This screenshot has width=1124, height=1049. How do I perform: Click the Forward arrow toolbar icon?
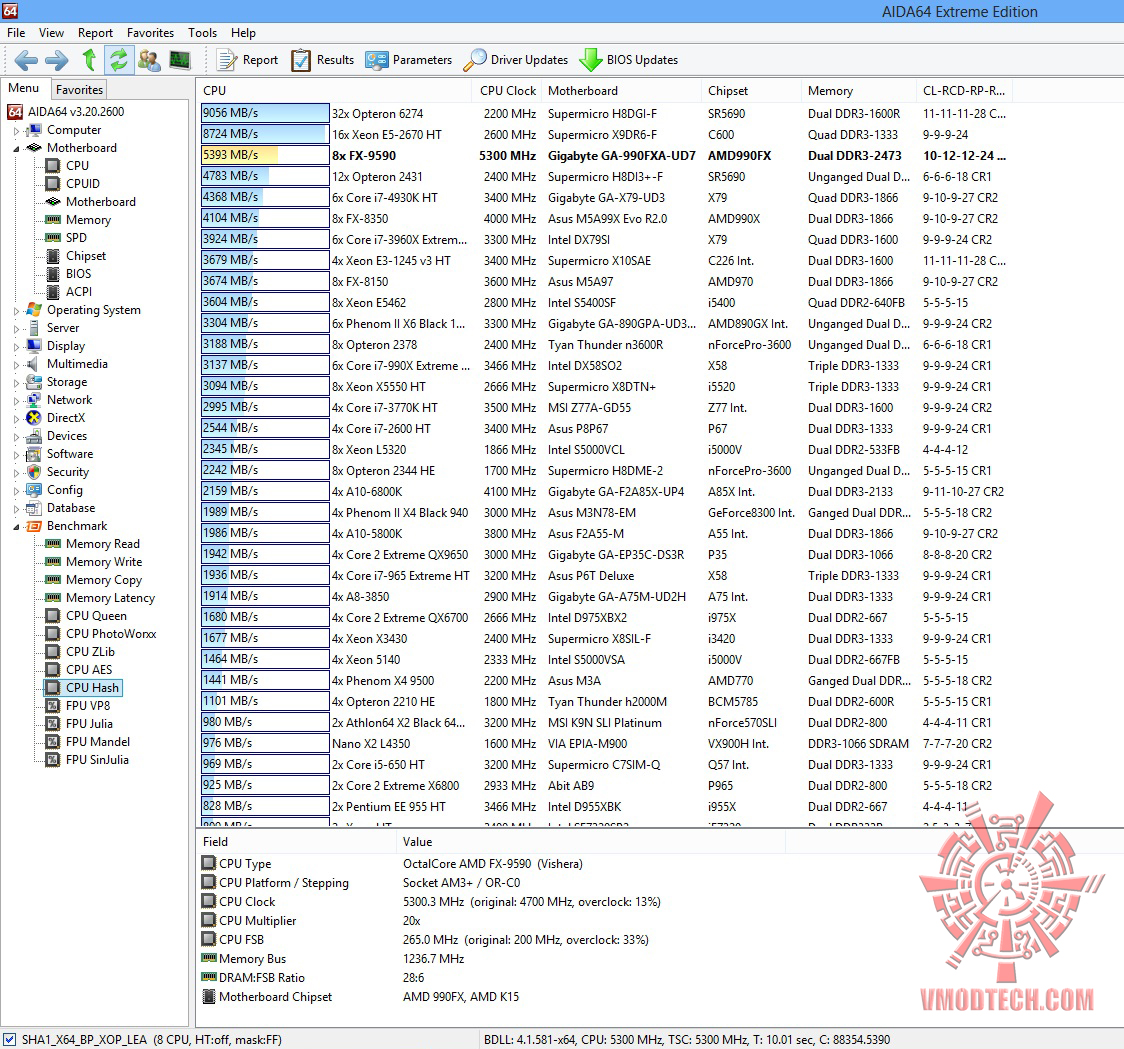(57, 60)
